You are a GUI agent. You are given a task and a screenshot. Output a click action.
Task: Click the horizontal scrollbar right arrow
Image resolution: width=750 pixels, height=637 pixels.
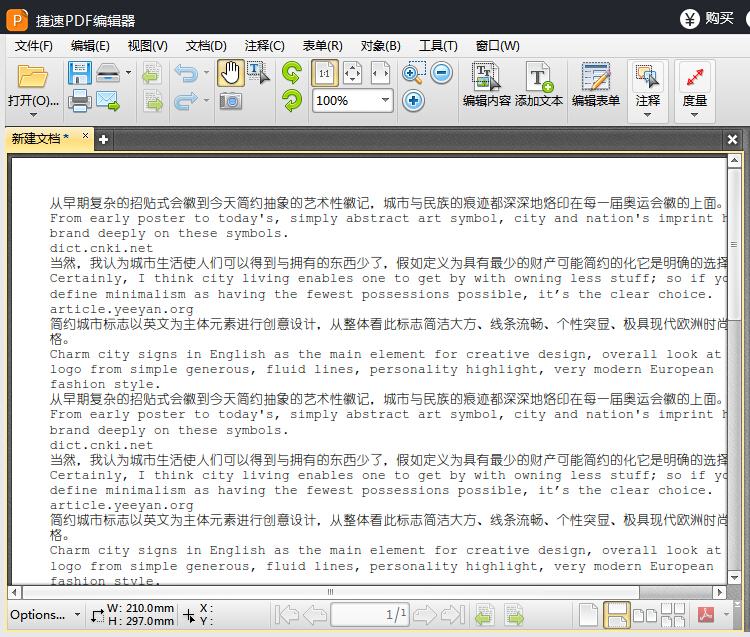tap(719, 593)
